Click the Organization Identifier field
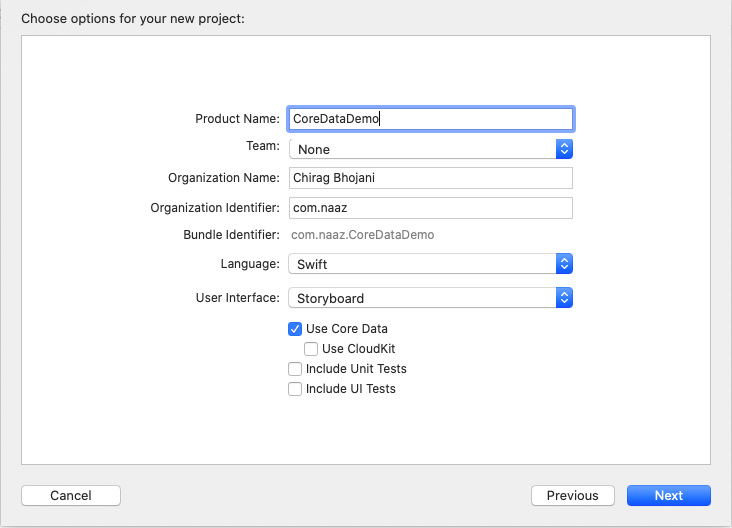 pos(430,208)
